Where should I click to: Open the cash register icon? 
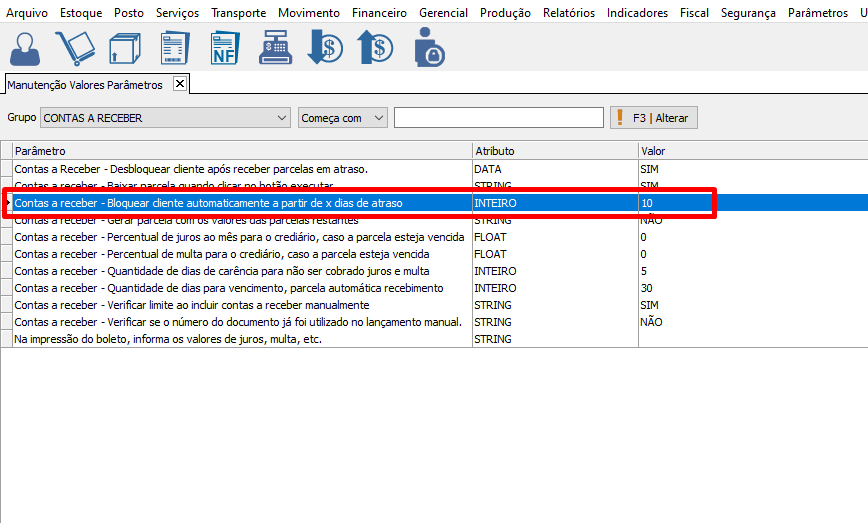[275, 48]
